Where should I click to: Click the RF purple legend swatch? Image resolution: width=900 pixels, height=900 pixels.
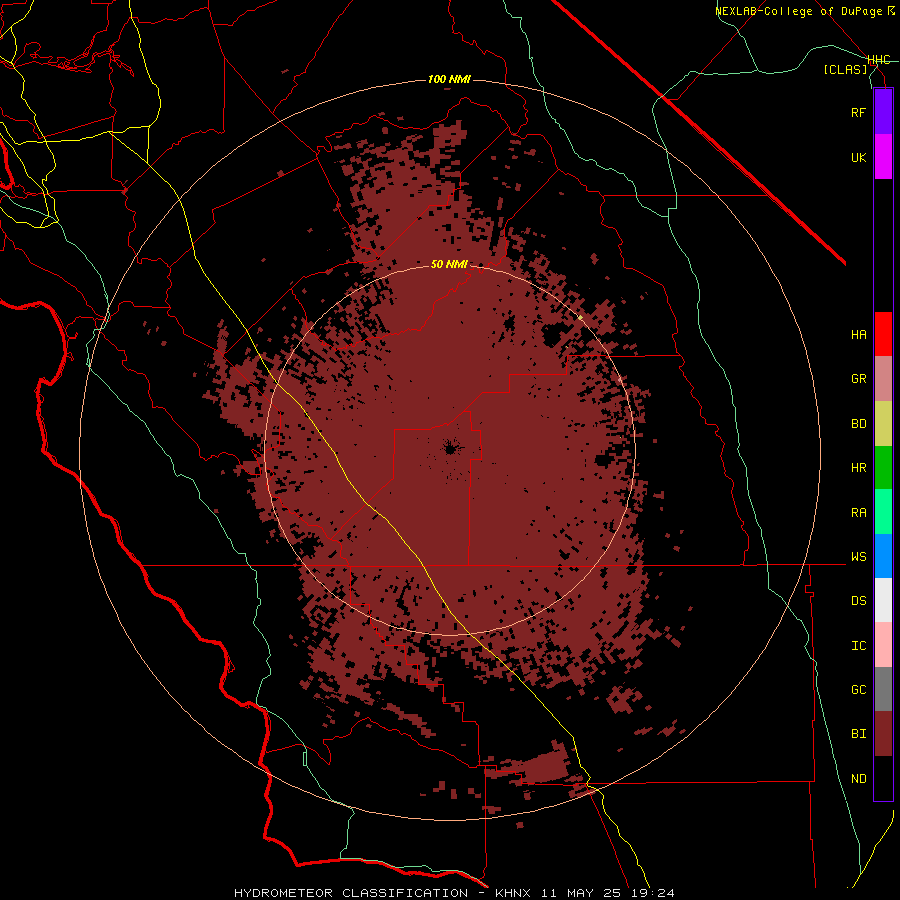[883, 112]
